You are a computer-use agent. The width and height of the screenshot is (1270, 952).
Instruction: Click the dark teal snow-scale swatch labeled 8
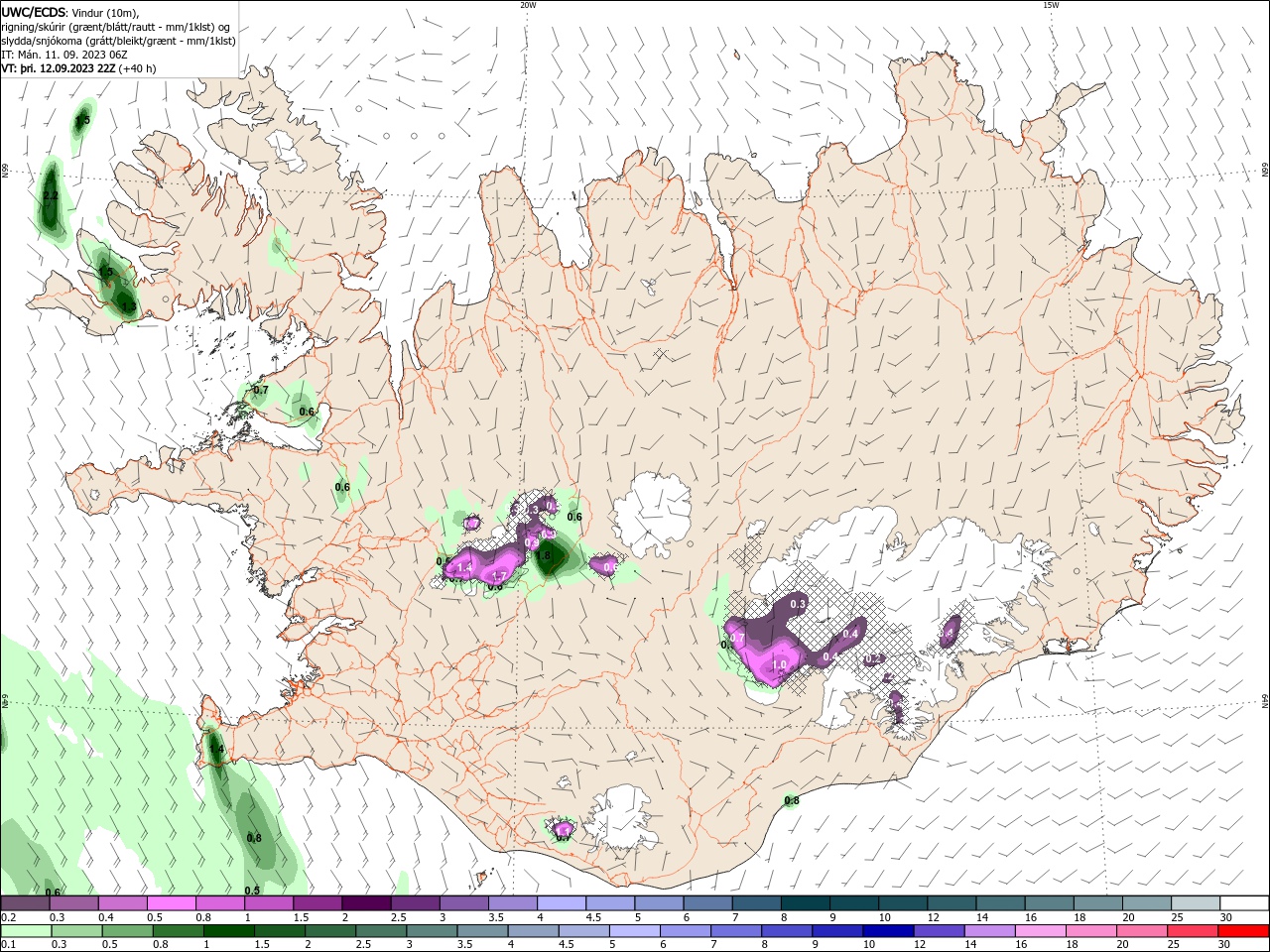point(806,903)
